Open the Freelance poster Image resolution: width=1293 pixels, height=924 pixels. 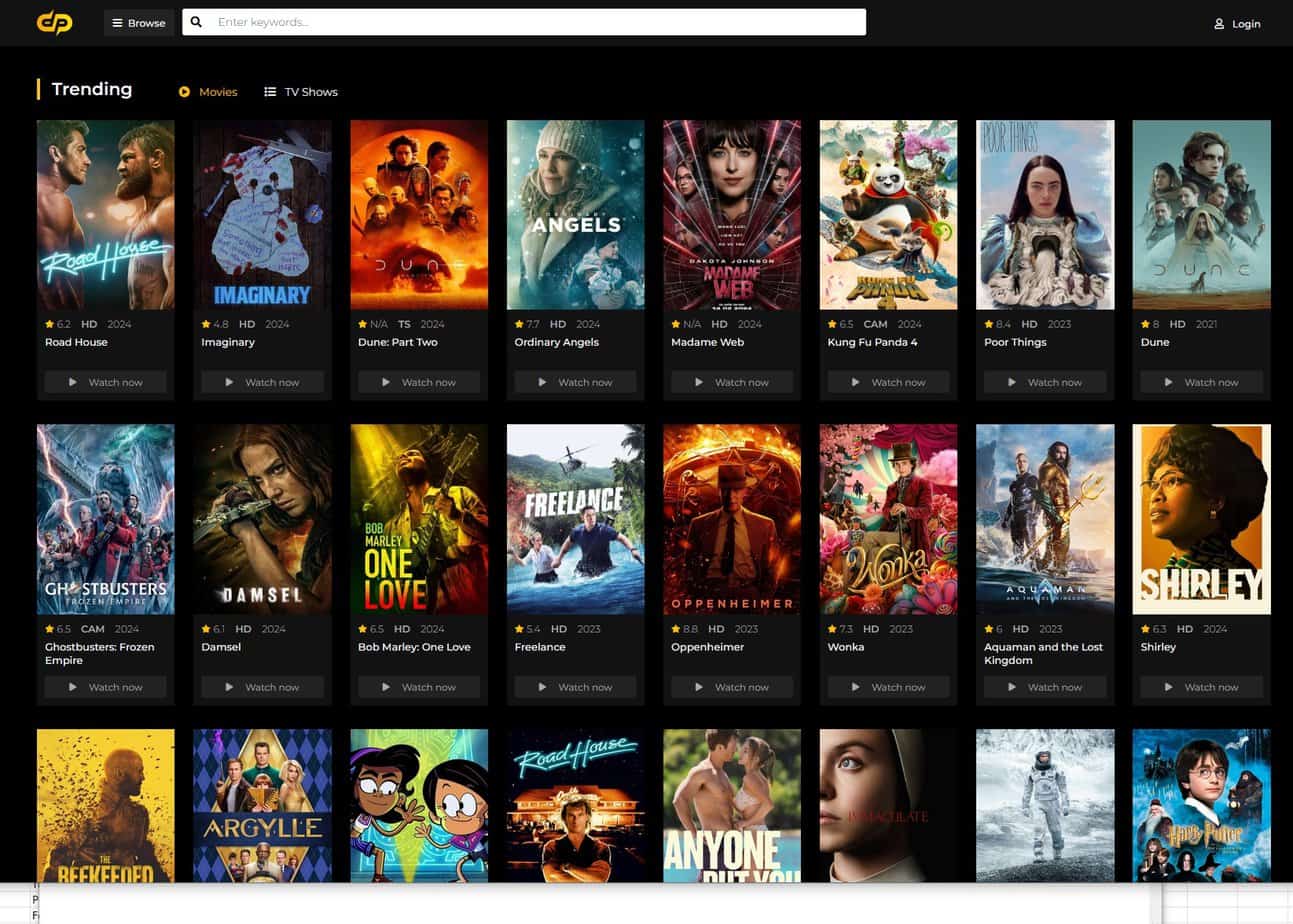point(575,519)
